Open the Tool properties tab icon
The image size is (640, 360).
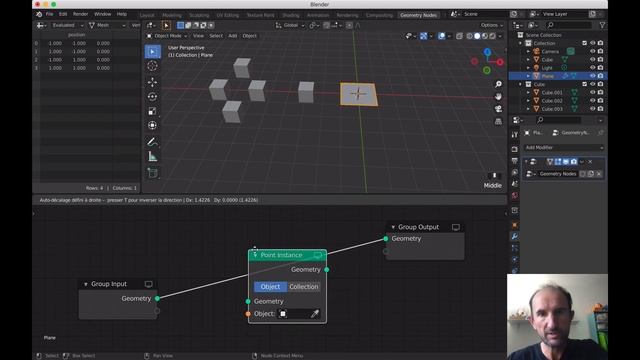[x=515, y=134]
